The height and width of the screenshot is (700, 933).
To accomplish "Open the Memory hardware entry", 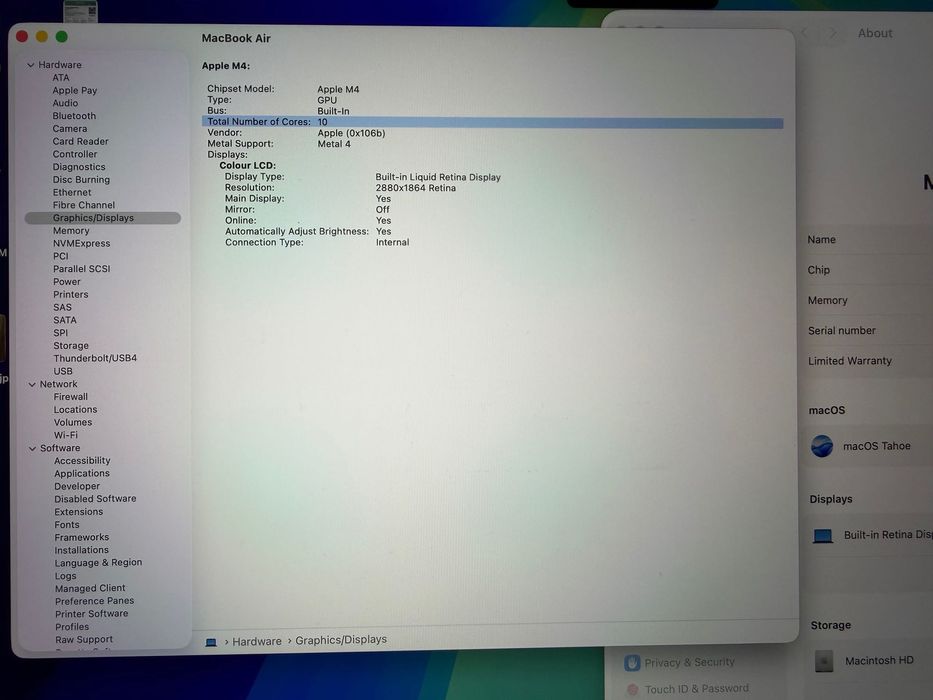I will click(x=71, y=231).
